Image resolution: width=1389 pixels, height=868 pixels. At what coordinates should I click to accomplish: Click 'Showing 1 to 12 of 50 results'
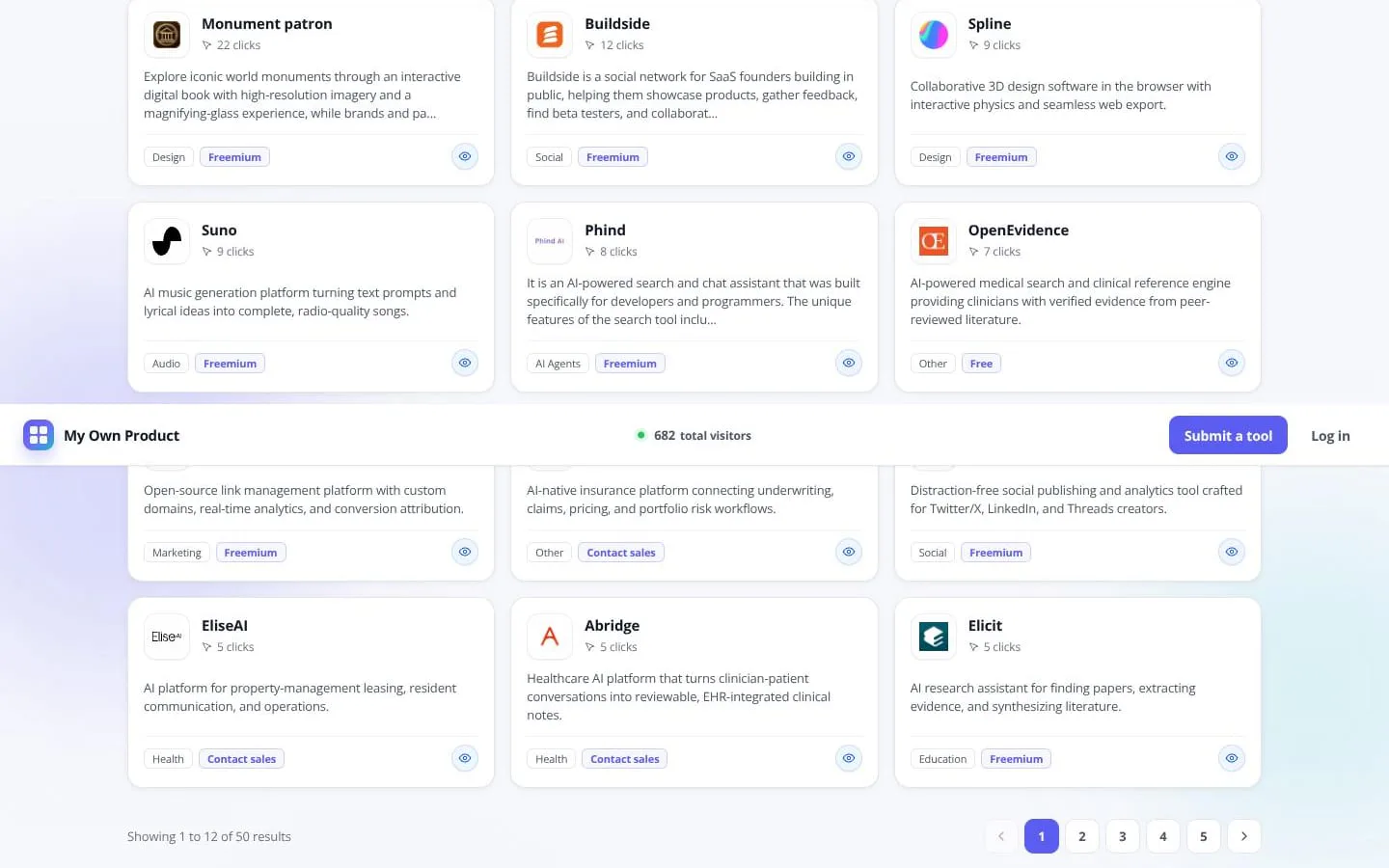coord(209,837)
